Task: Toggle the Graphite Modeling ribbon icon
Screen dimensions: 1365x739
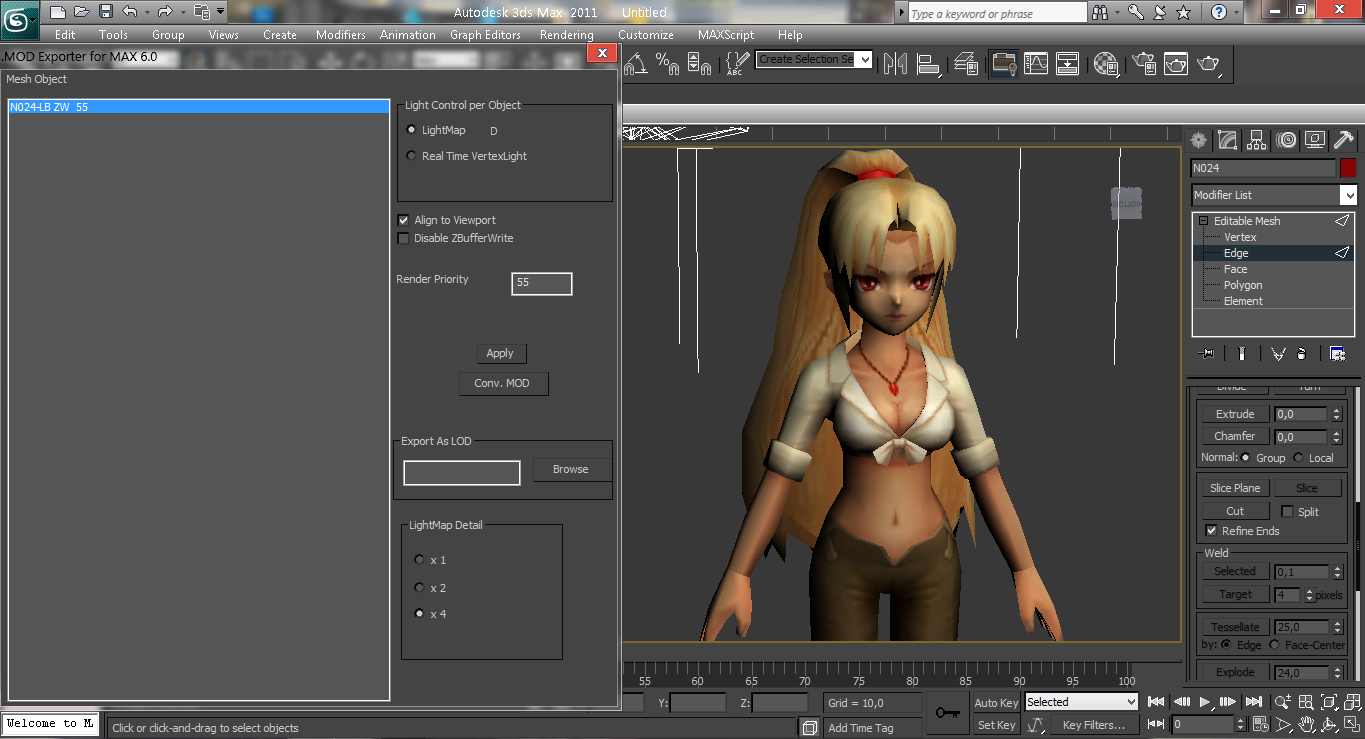Action: [x=1003, y=64]
